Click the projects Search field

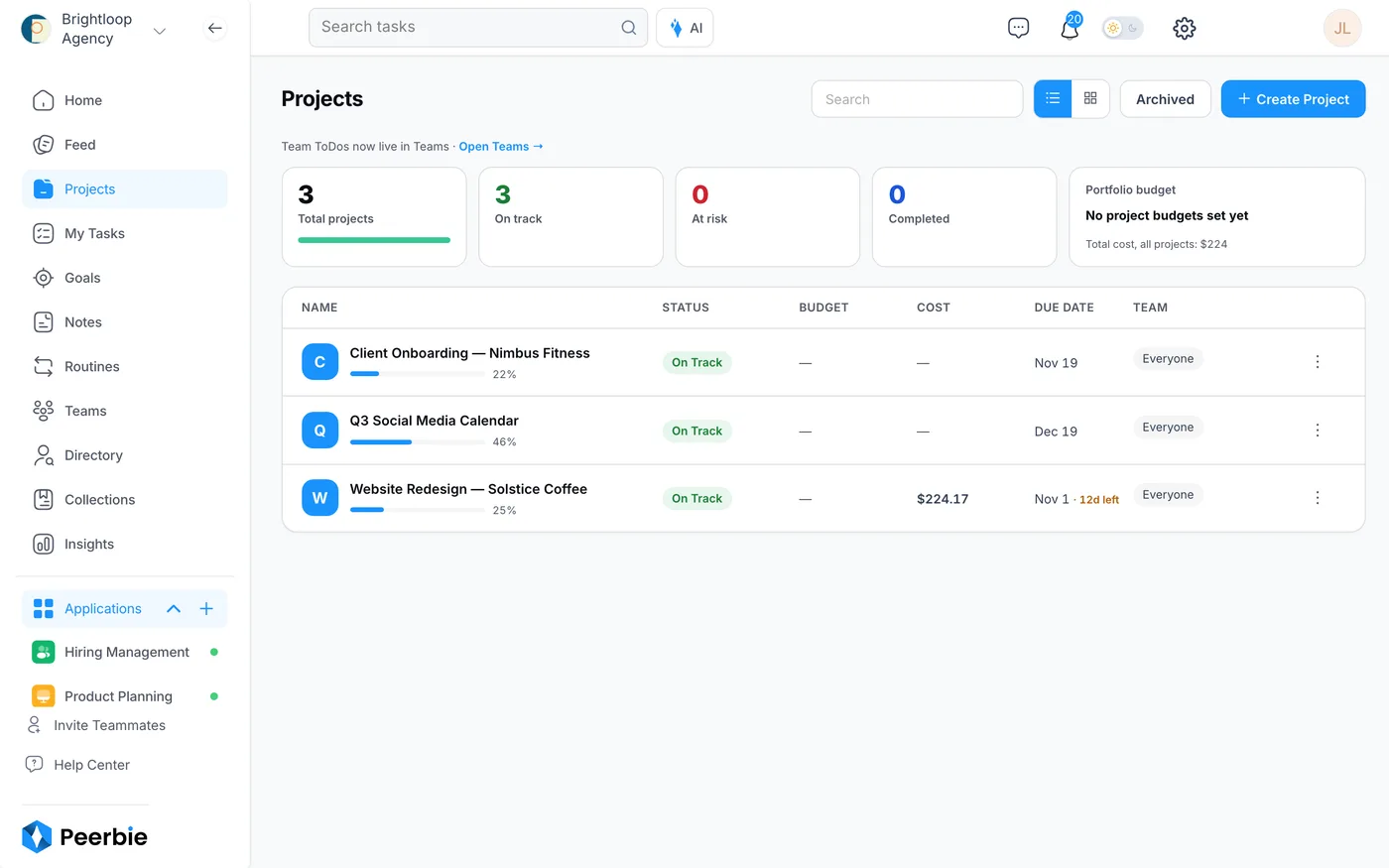(x=917, y=99)
